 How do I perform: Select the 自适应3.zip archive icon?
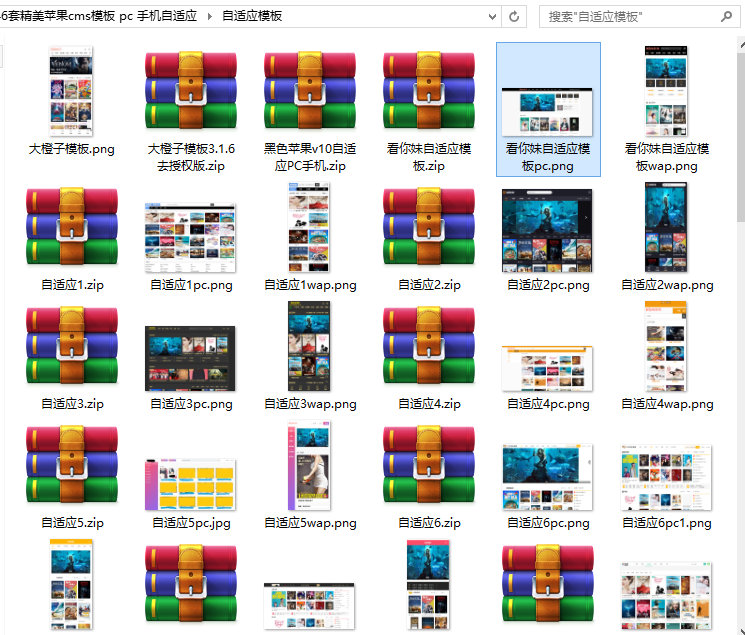tap(72, 345)
